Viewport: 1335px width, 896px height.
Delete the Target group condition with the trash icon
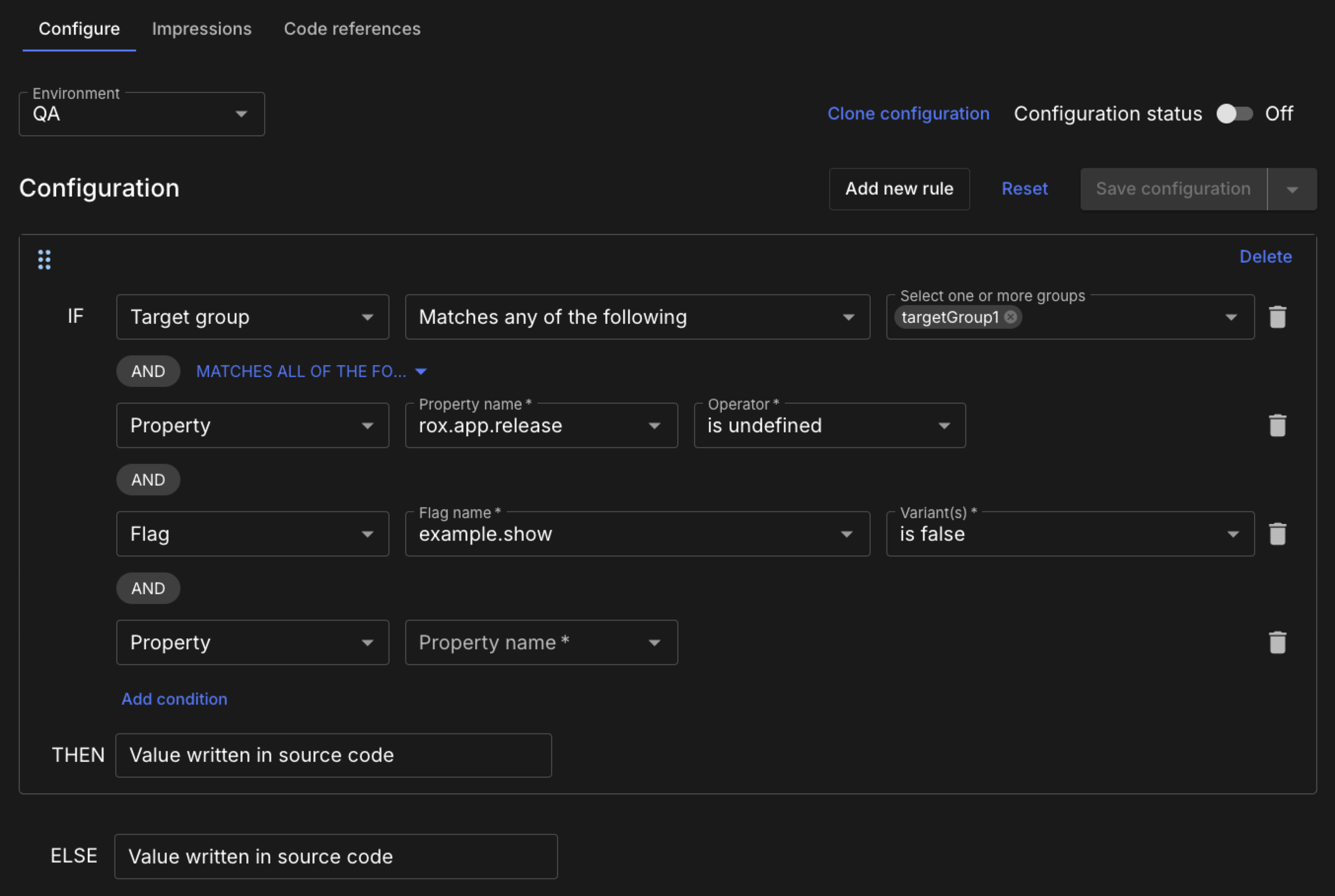point(1277,317)
